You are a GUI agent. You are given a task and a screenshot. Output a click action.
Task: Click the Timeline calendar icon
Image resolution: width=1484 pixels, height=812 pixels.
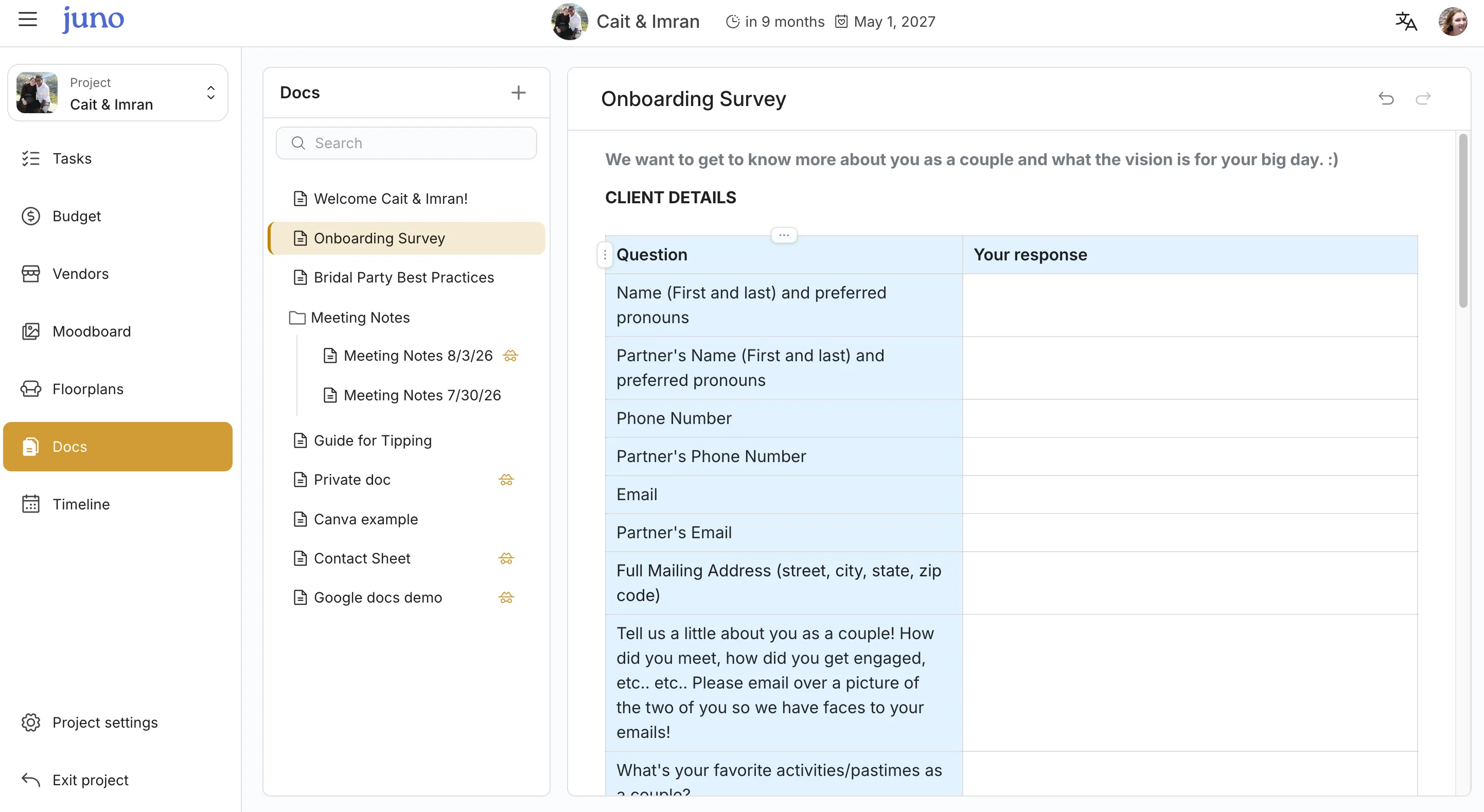point(30,504)
